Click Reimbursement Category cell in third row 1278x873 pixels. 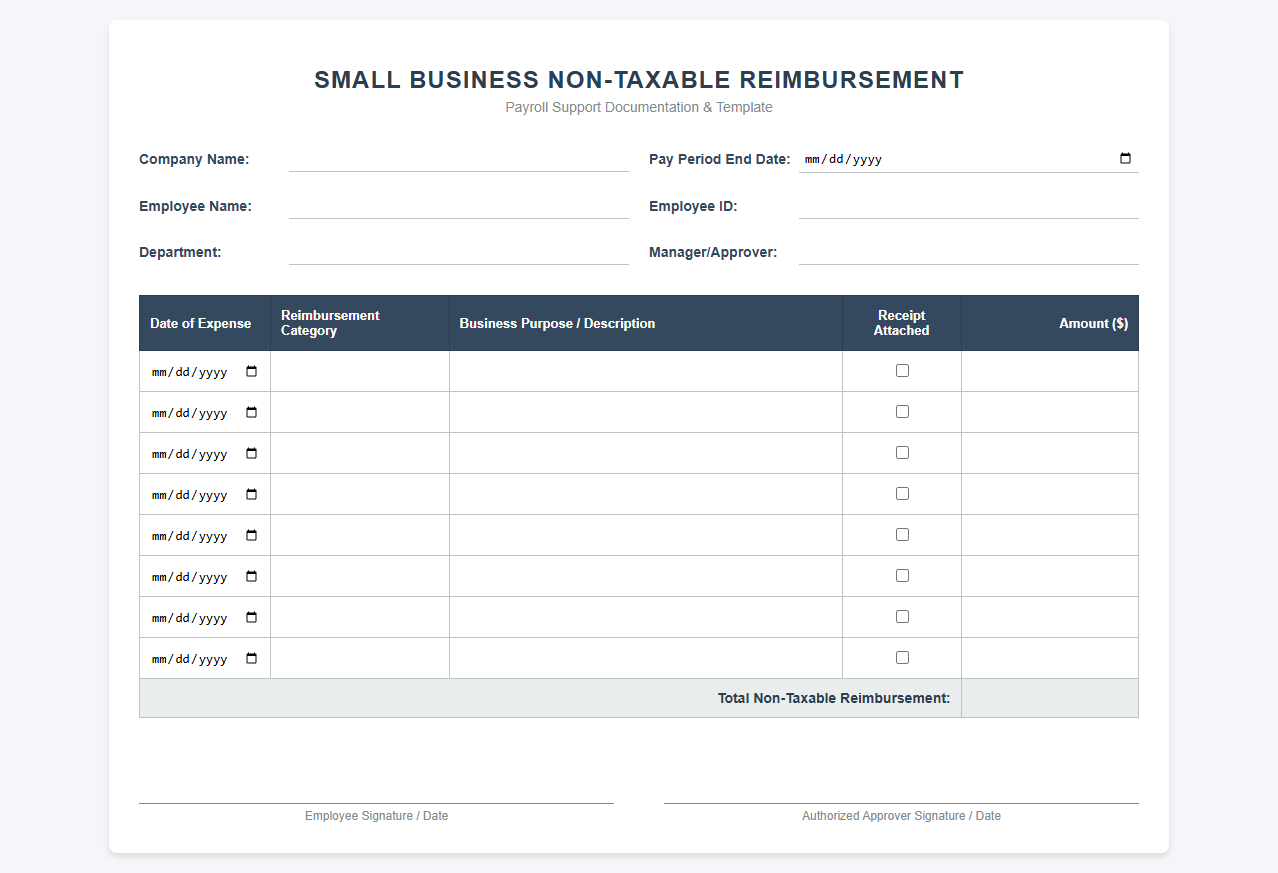[x=360, y=453]
